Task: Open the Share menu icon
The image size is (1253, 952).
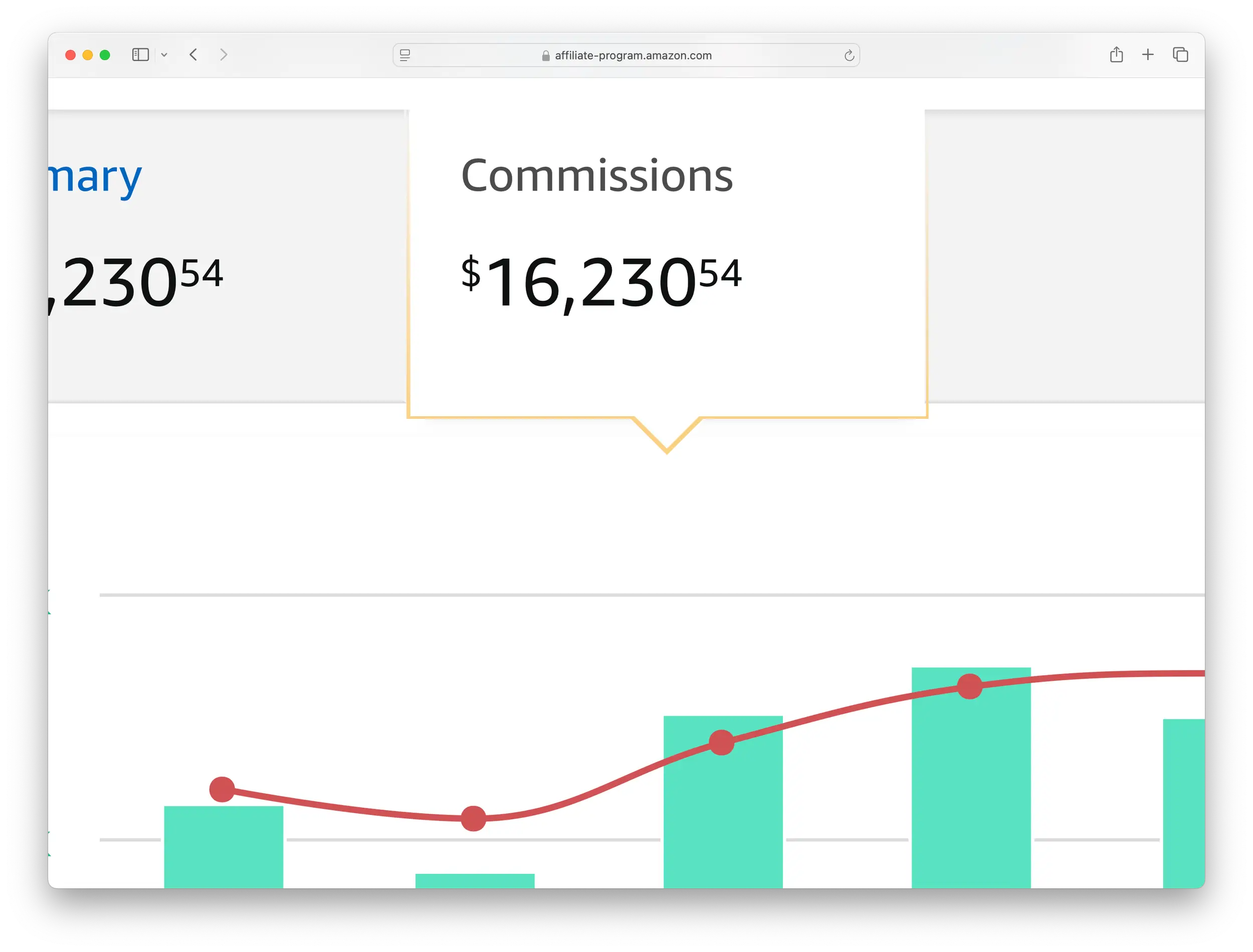Action: 1116,55
